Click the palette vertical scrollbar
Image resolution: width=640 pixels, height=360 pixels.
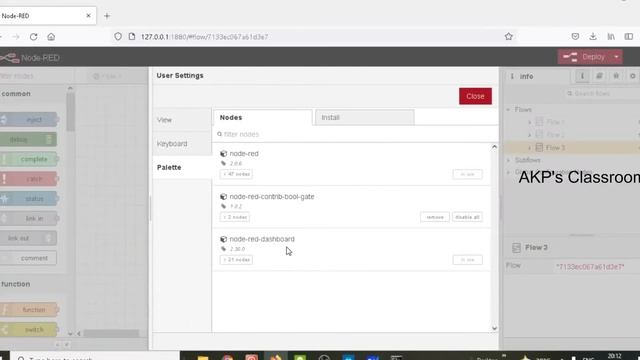(70, 112)
